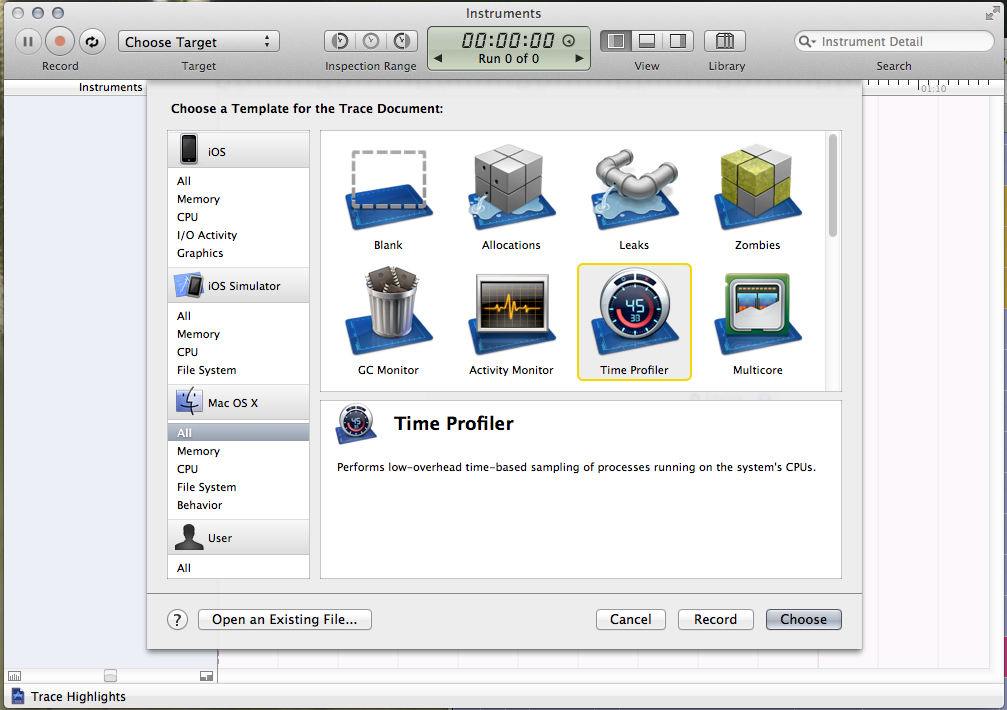Open the search field magnifier dropdown
Screen dimensions: 1007x710
(x=808, y=42)
